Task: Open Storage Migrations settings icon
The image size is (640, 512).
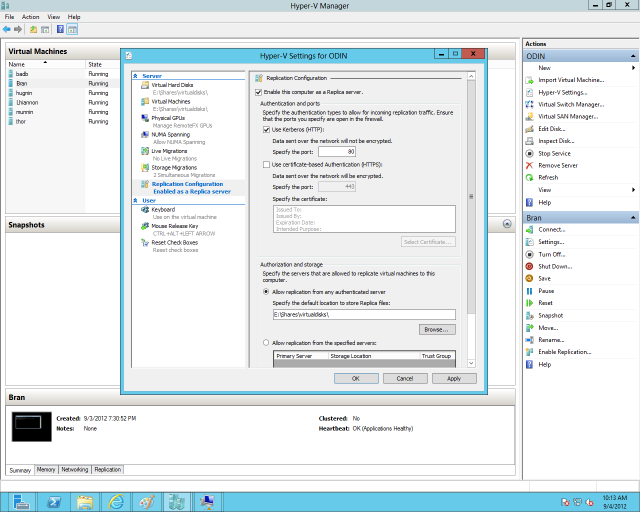Action: point(144,168)
